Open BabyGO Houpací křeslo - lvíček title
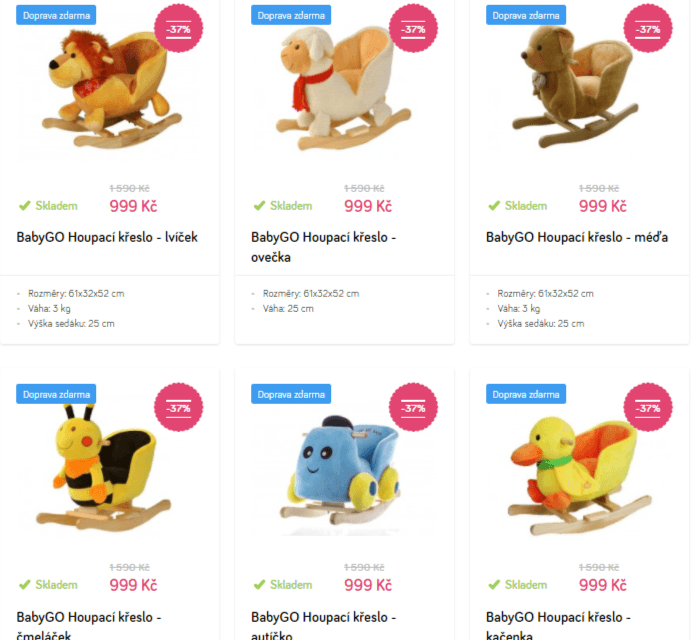 click(107, 237)
